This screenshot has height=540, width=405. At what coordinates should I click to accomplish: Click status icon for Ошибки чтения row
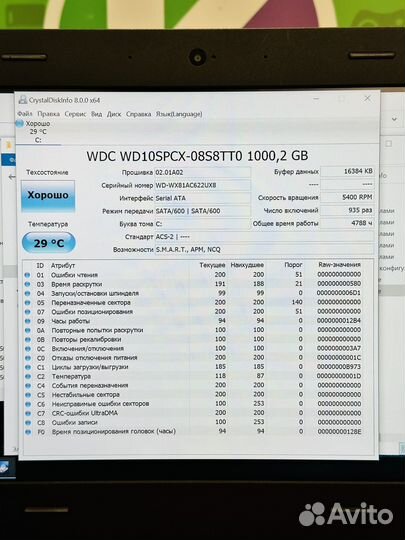click(x=28, y=275)
